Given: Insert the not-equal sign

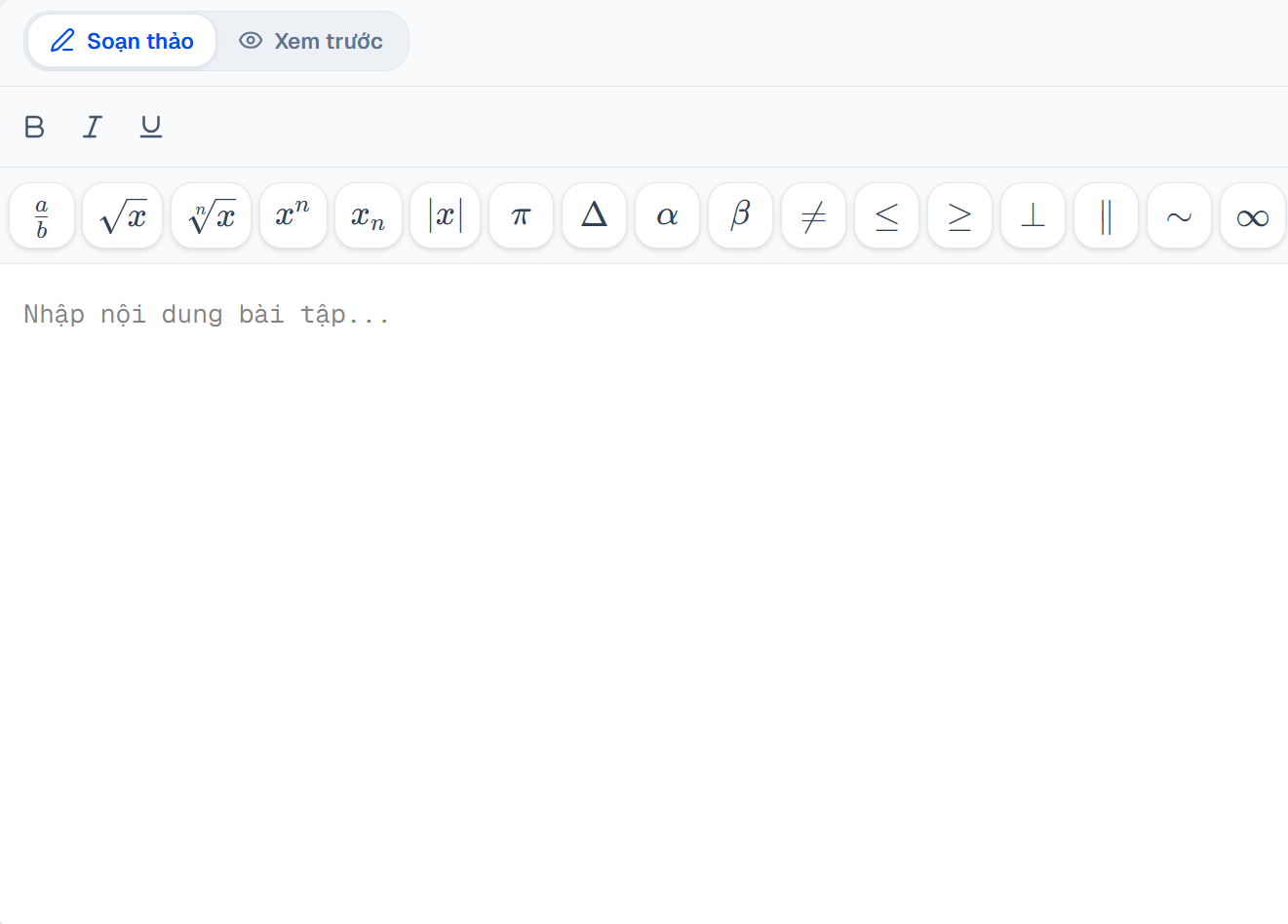Looking at the screenshot, I should [x=813, y=215].
